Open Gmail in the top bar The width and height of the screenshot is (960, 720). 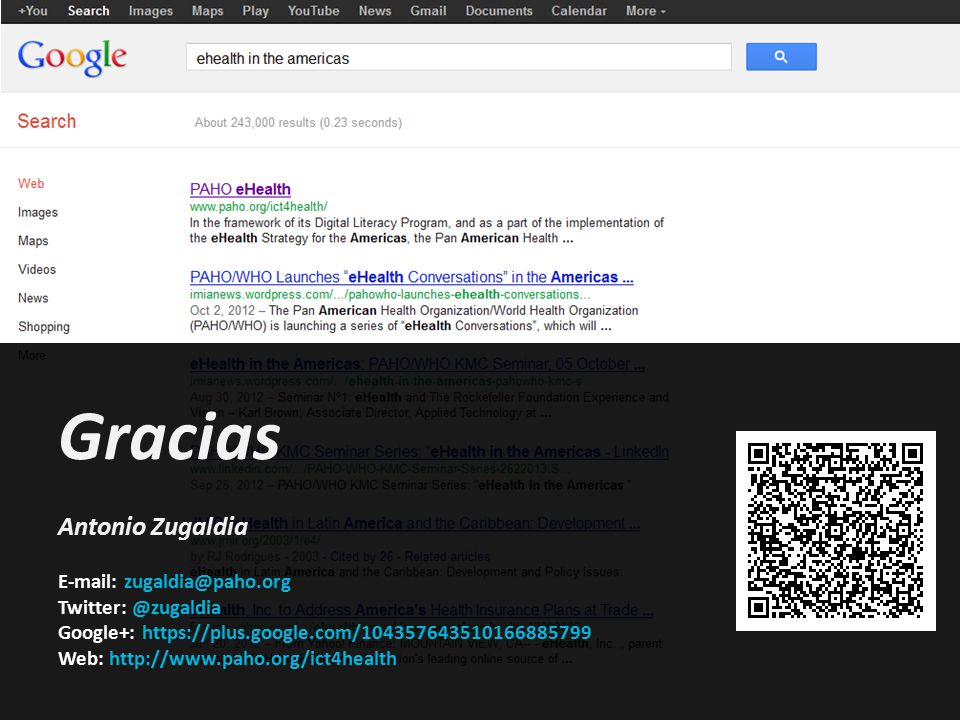pos(428,11)
